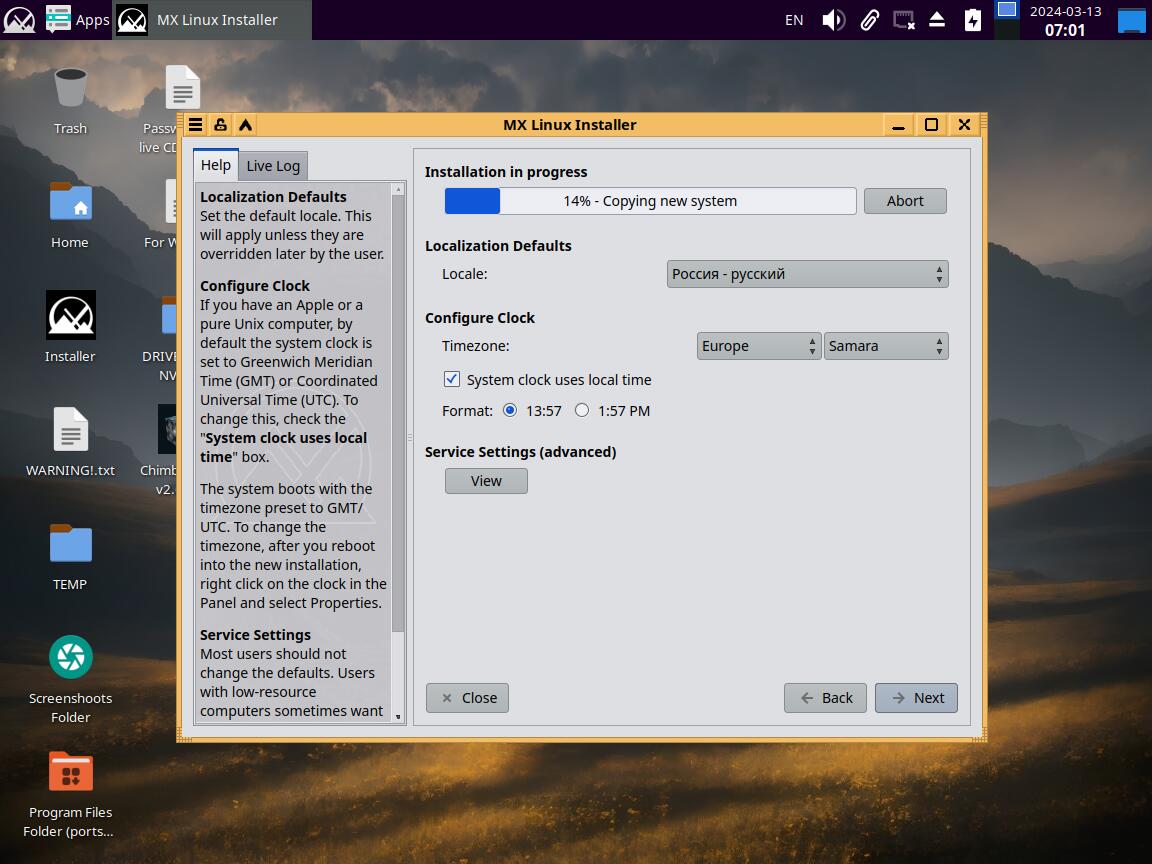Switch keyboard layout via EN indicator
1152x864 pixels.
tap(793, 20)
